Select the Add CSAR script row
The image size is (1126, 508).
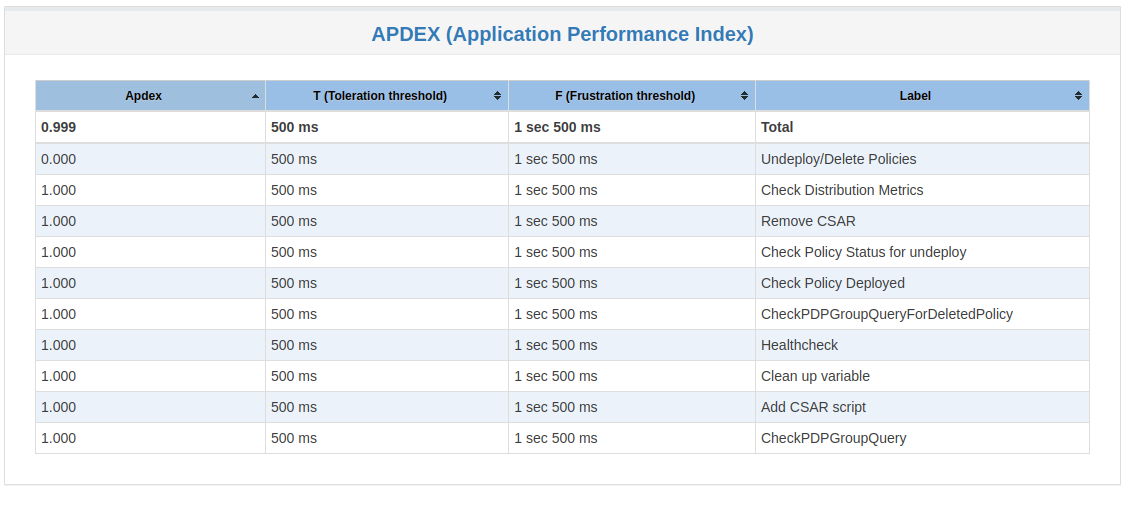point(562,407)
